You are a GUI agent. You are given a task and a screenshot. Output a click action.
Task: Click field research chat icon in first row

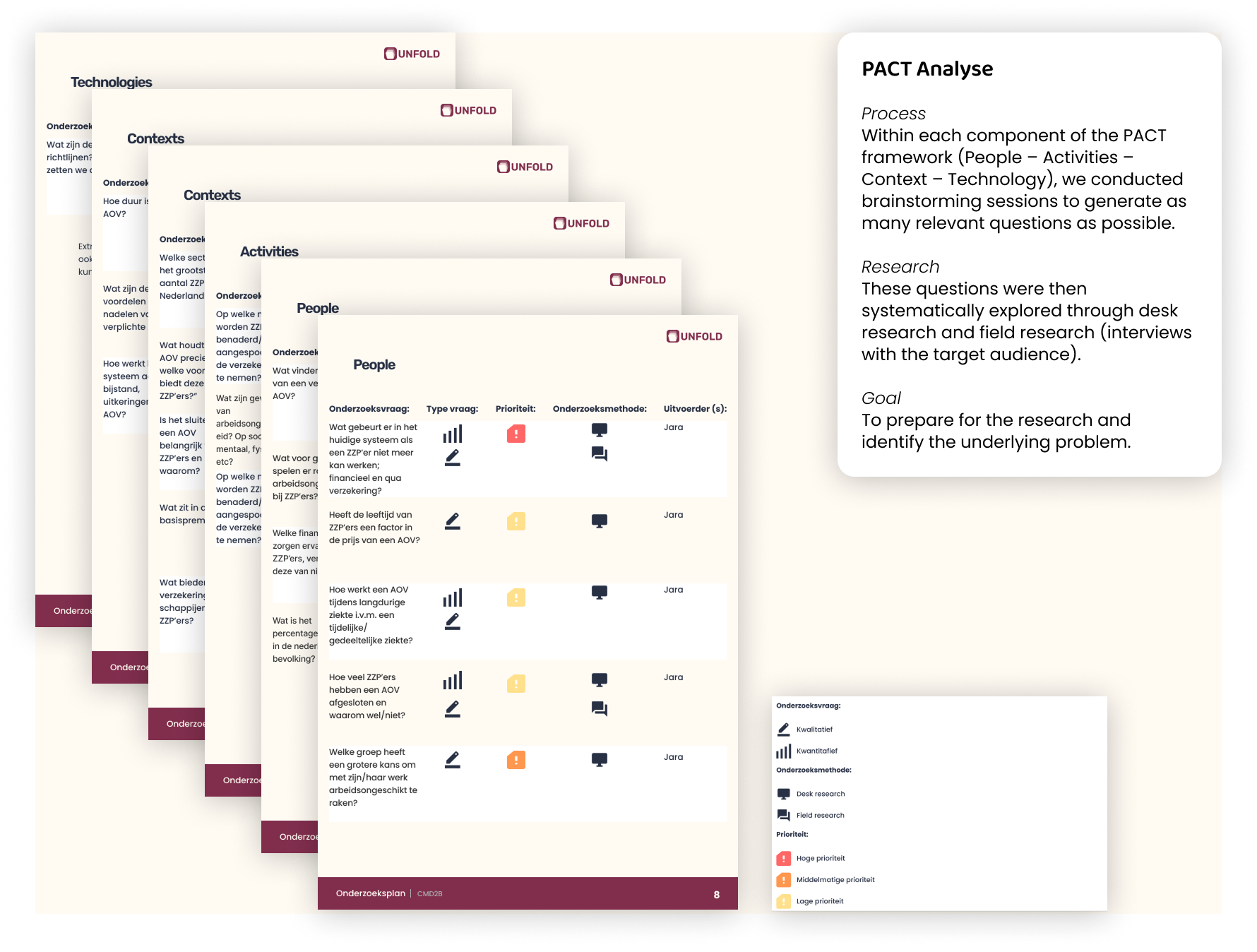pos(600,453)
